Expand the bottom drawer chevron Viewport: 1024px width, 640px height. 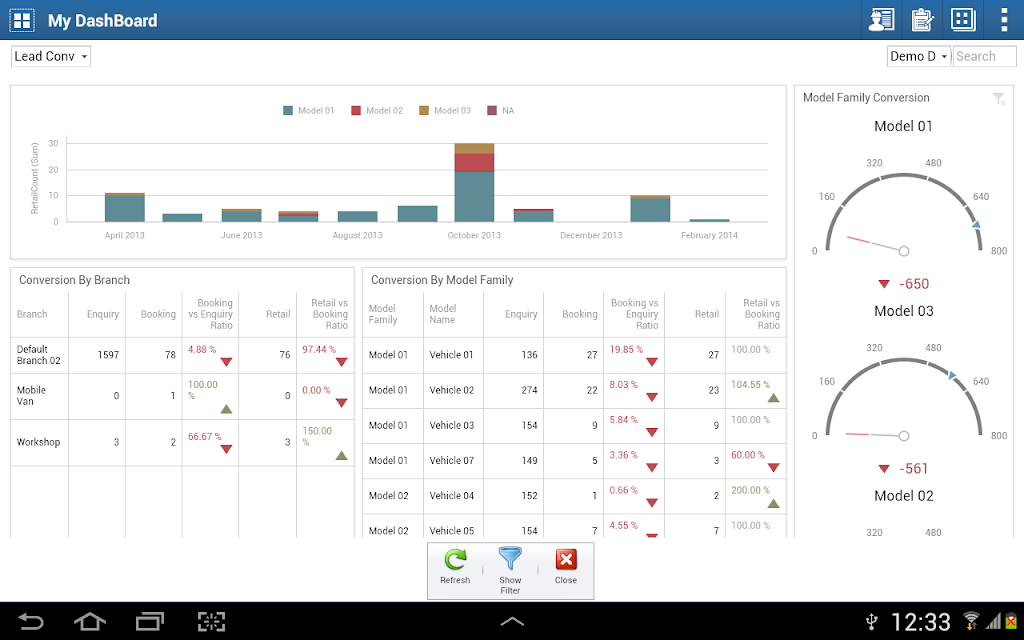pyautogui.click(x=512, y=621)
